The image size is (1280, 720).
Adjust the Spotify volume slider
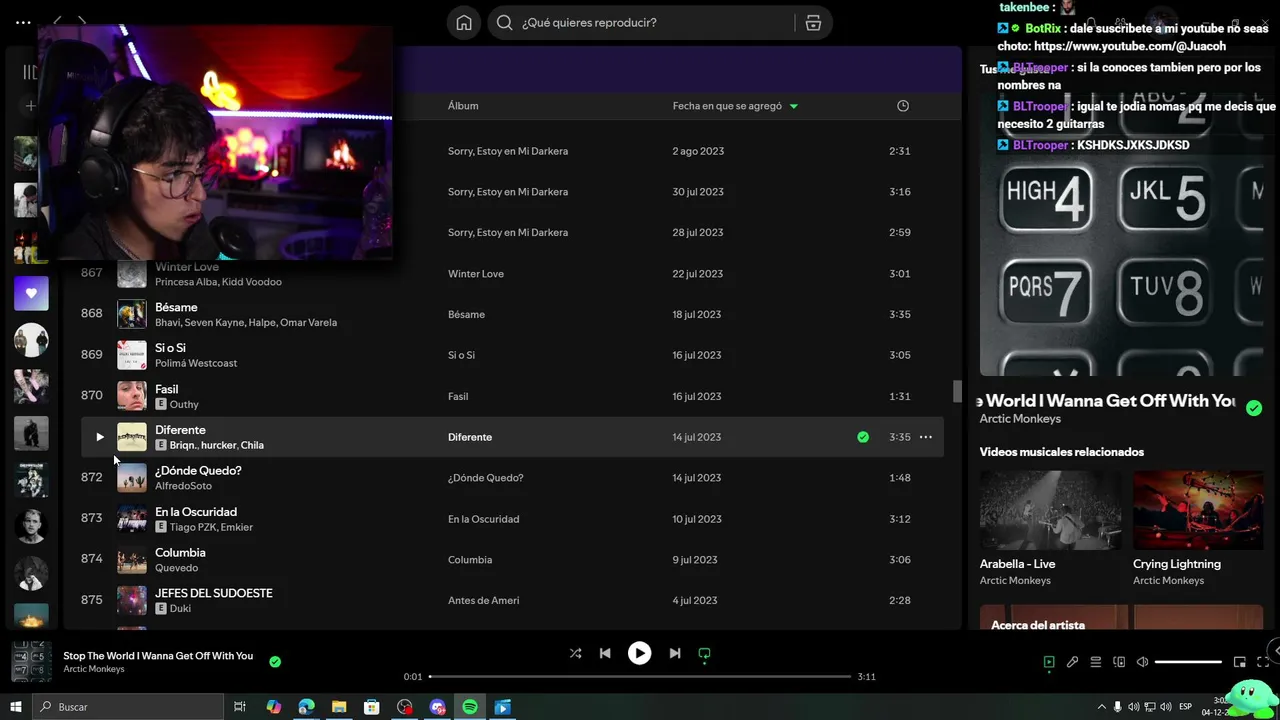[x=1188, y=662]
